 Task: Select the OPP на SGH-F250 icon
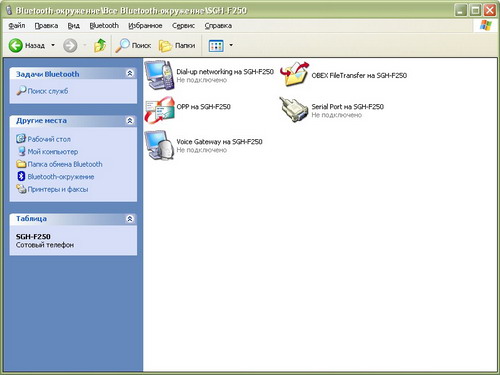click(160, 109)
